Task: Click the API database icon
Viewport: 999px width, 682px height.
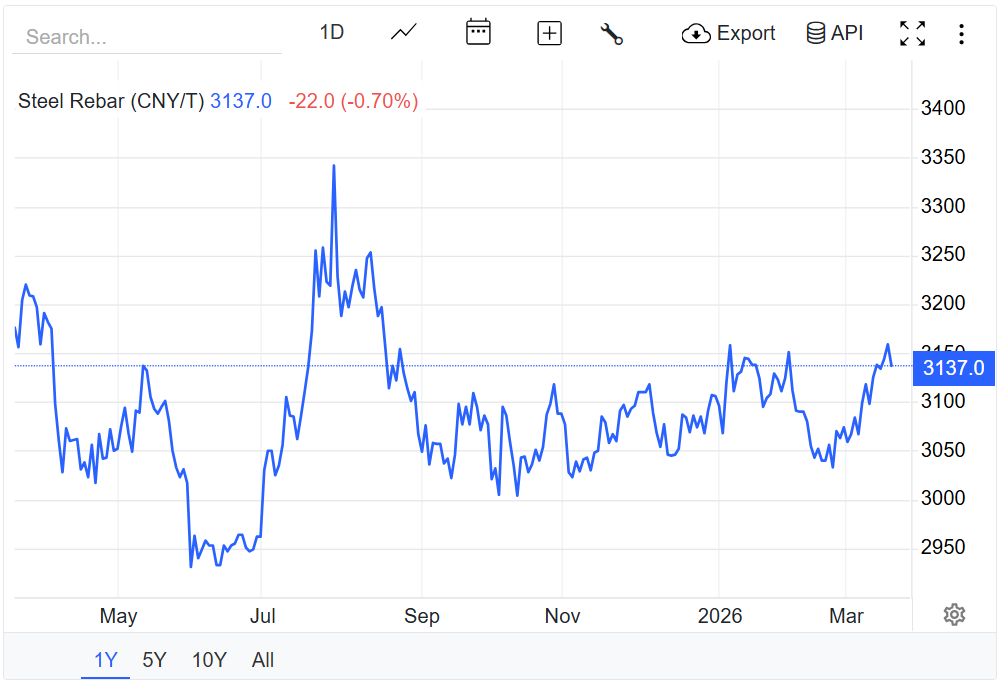Action: (815, 33)
